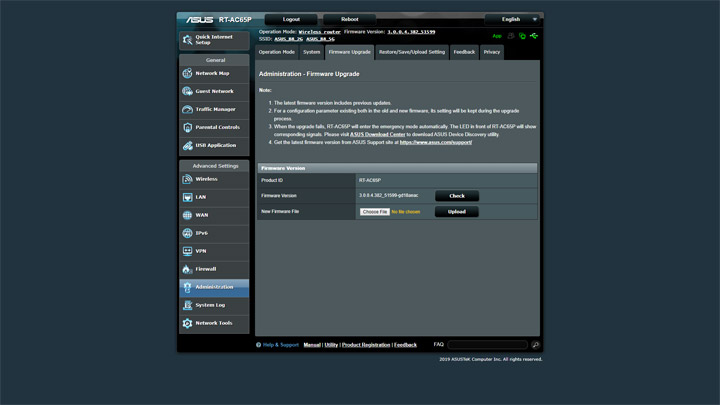Open the Manual link in footer

pyautogui.click(x=312, y=345)
